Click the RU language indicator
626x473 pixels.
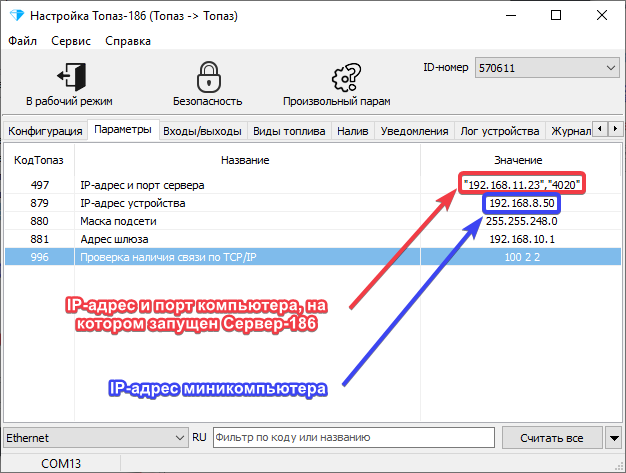(199, 437)
